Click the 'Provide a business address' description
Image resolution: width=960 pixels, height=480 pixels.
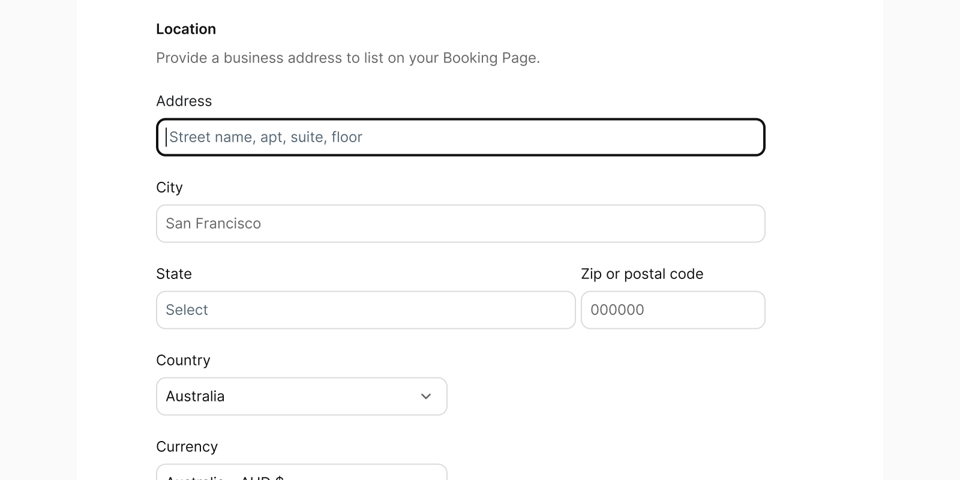point(348,58)
